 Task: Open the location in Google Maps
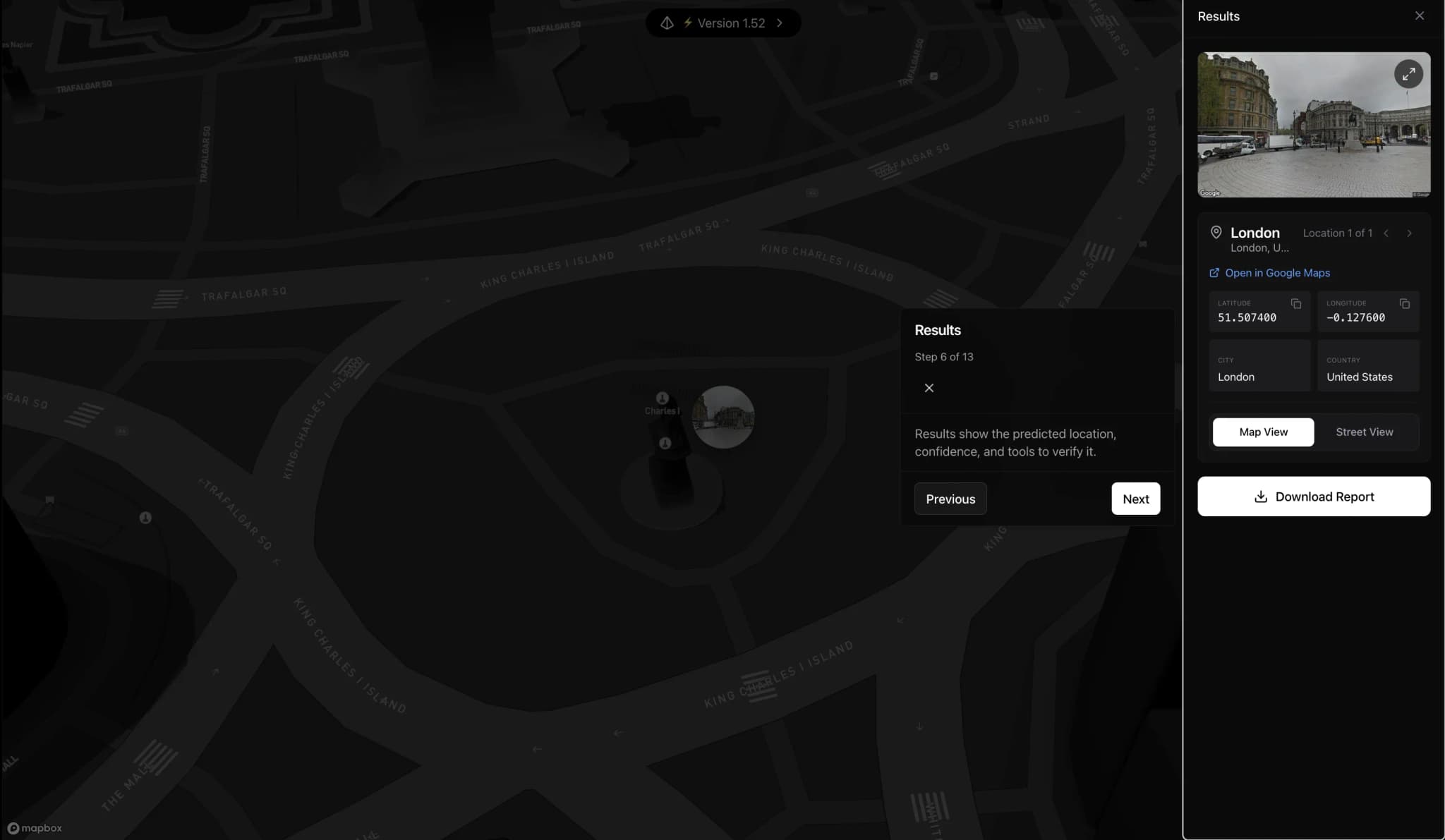point(1277,273)
